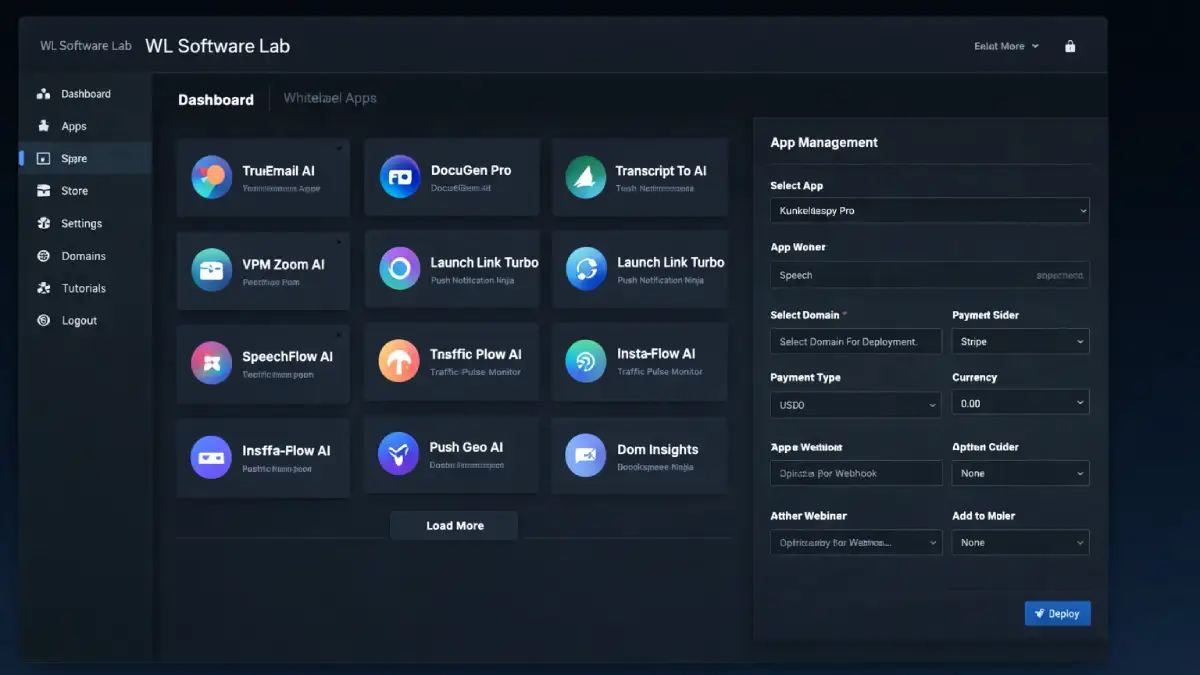This screenshot has height=675, width=1200.
Task: Click the Apps sidebar icon
Action: point(43,126)
